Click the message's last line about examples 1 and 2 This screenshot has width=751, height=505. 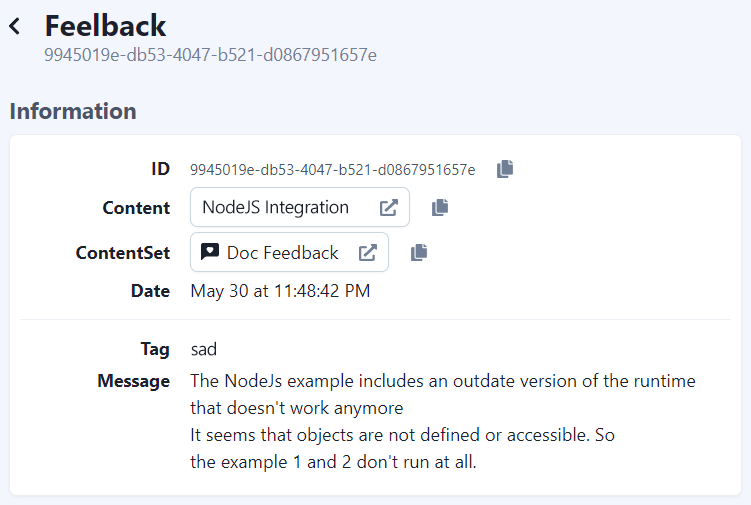[333, 462]
